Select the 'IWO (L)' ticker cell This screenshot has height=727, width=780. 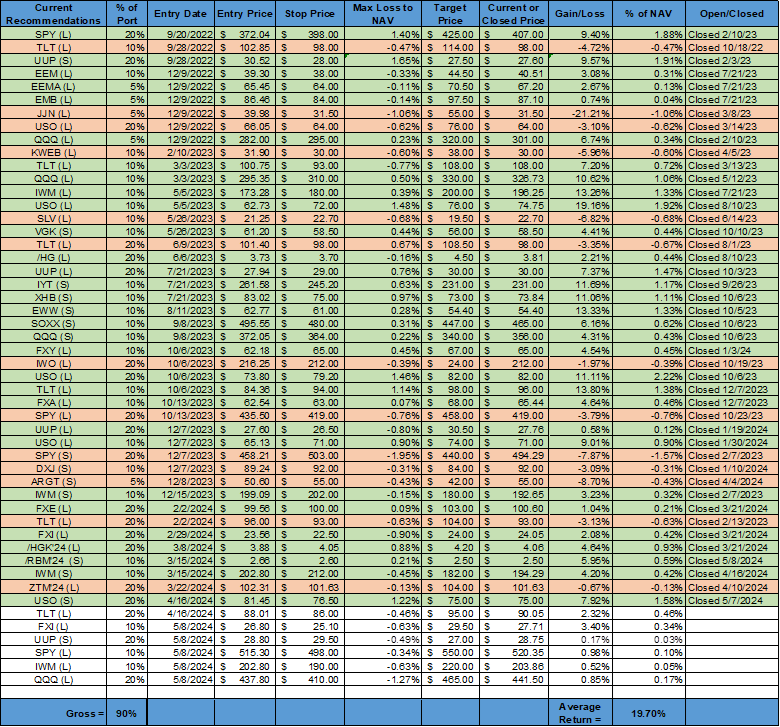(x=53, y=364)
